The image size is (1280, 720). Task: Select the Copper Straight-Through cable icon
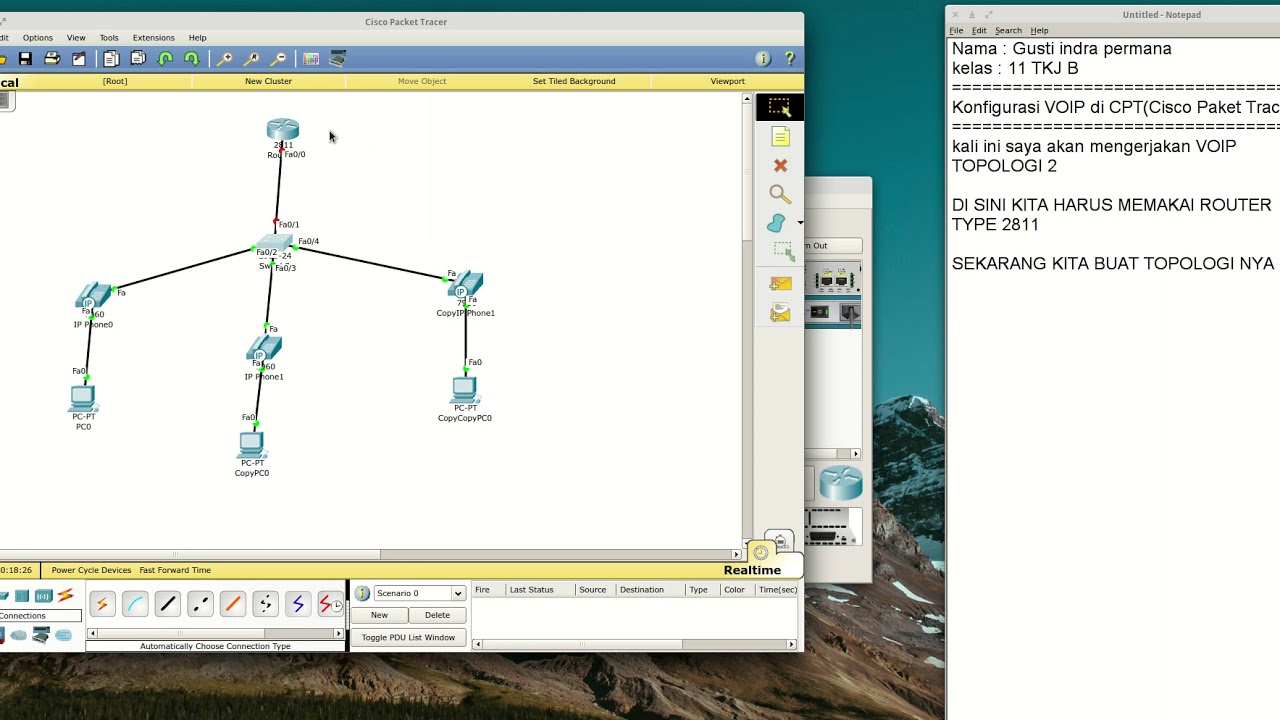(167, 604)
